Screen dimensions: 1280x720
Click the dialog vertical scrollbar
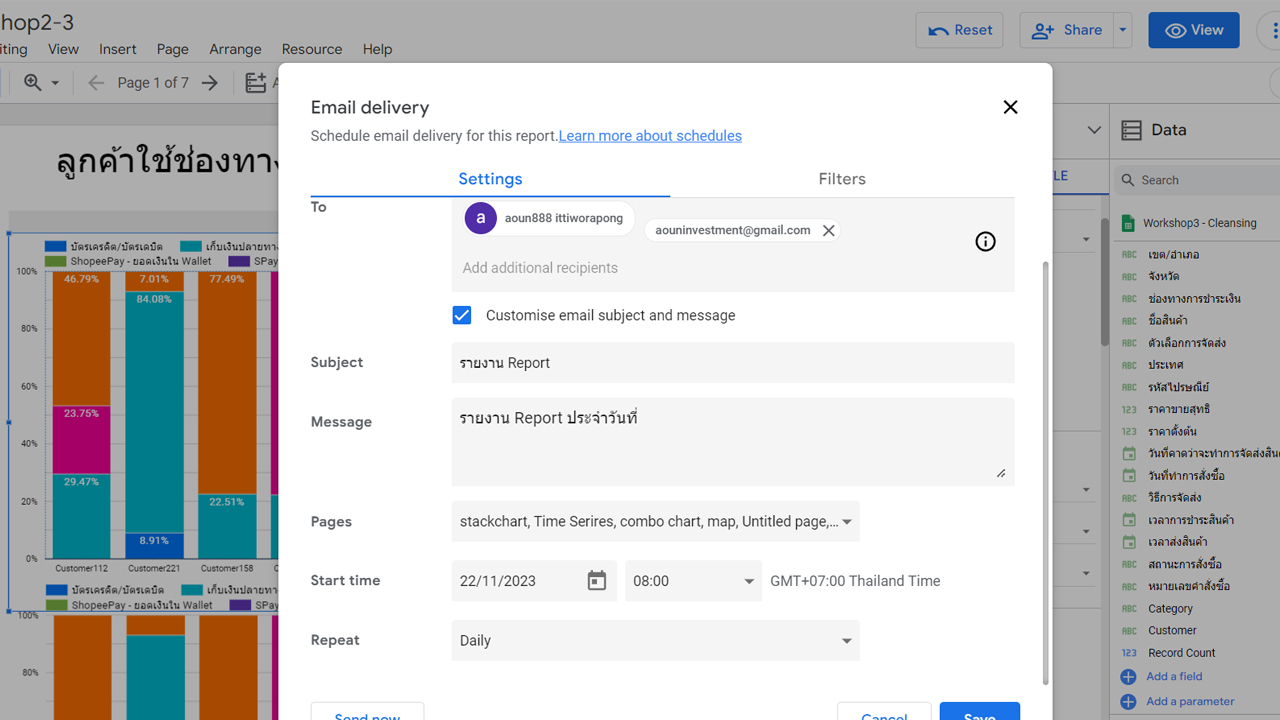1046,473
